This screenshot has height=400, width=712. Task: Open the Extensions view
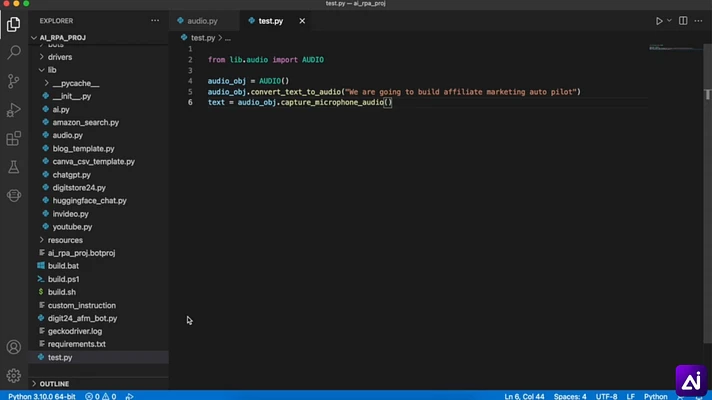coord(14,138)
